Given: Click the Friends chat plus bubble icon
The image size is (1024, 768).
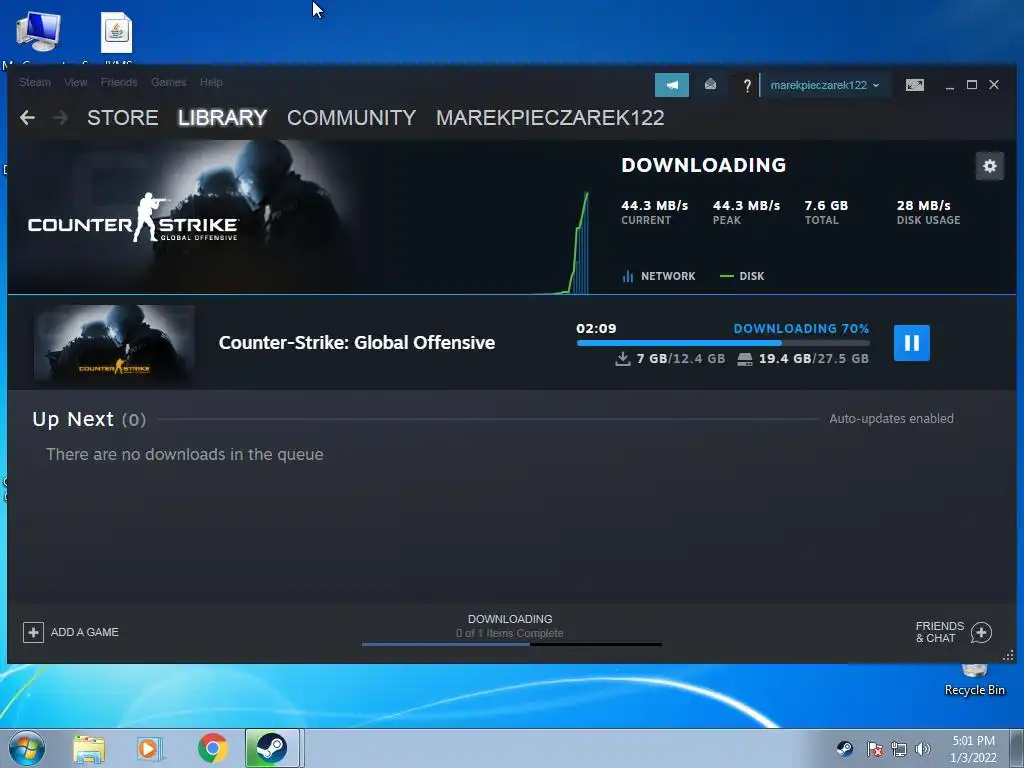Looking at the screenshot, I should 981,632.
